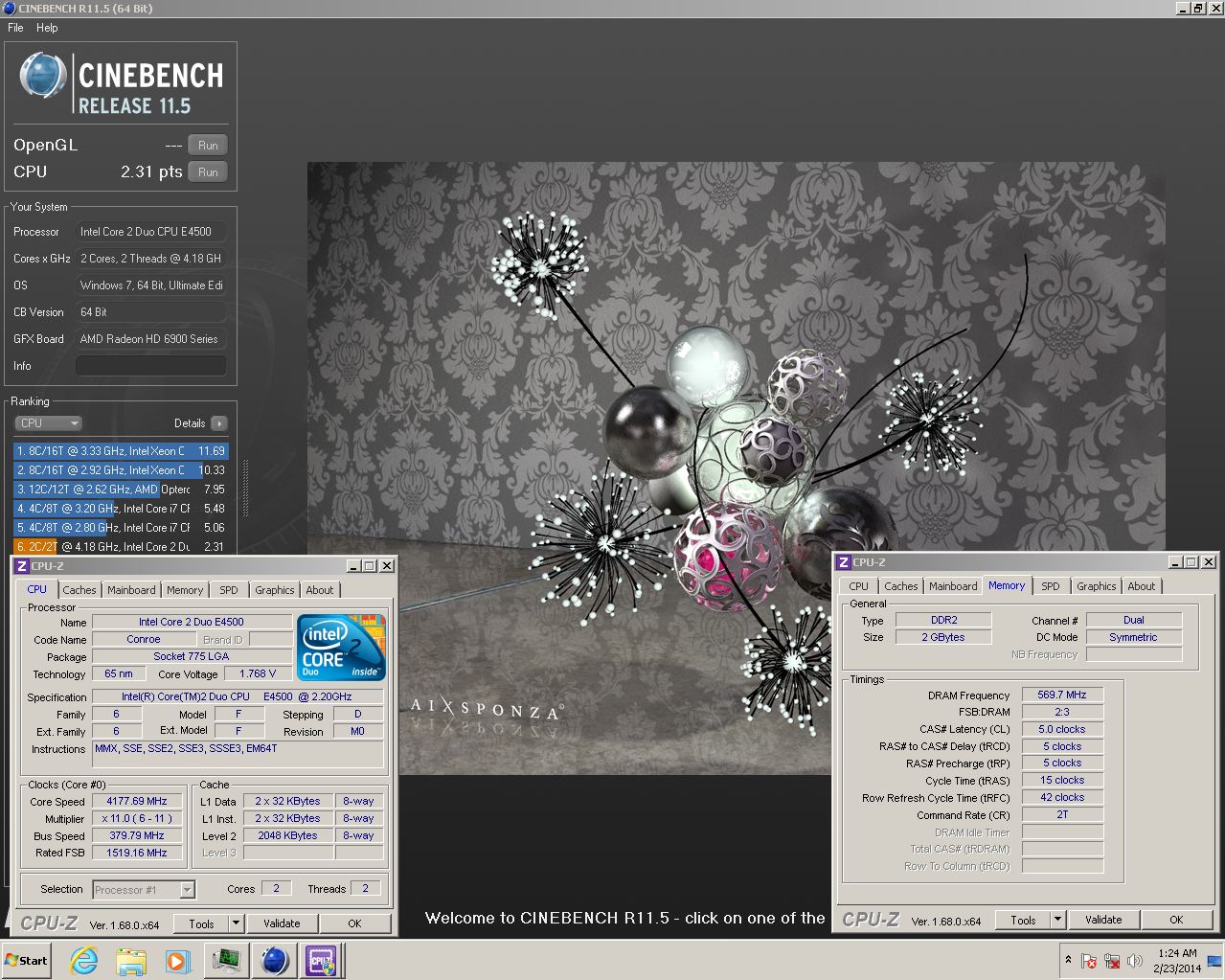Switch to About tab in left CPU-Z window

click(x=320, y=590)
